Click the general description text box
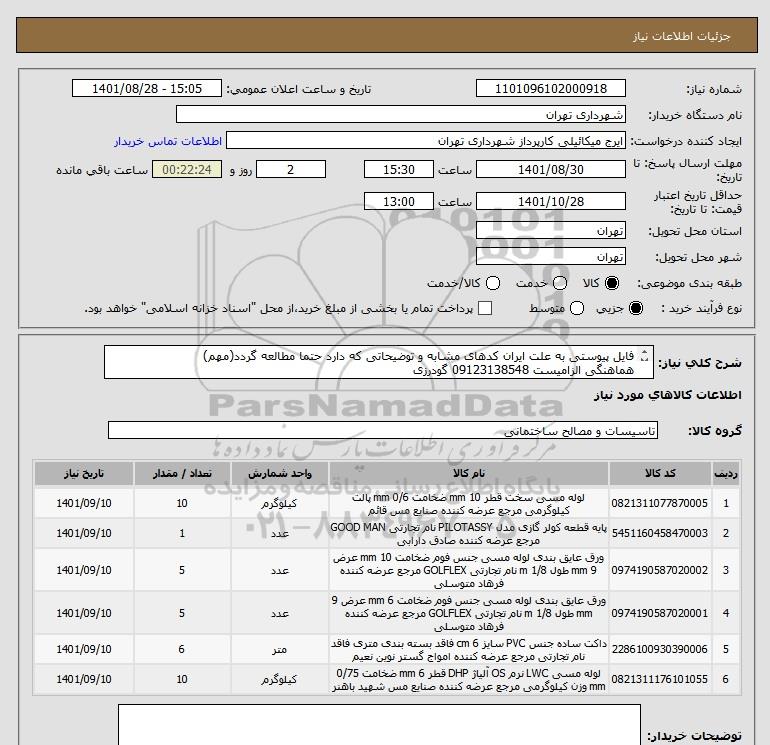 tap(379, 362)
